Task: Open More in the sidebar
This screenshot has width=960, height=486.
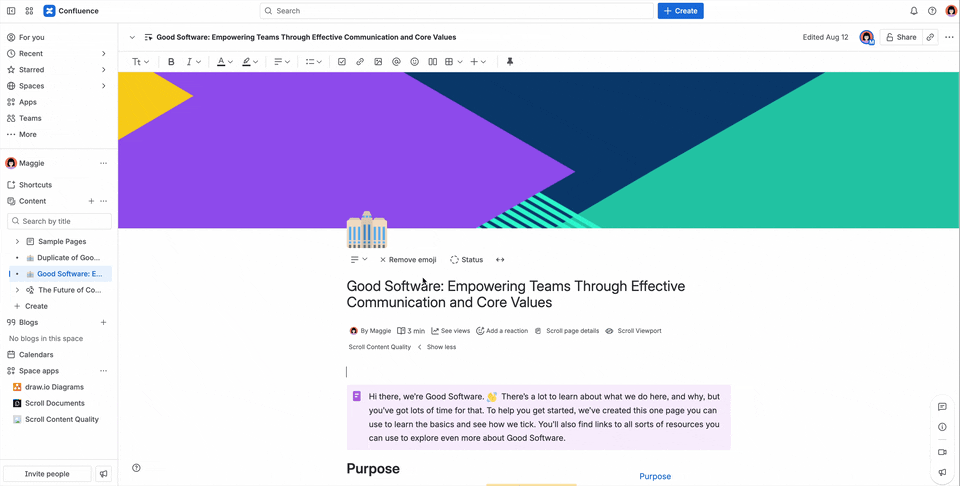Action: [x=28, y=135]
